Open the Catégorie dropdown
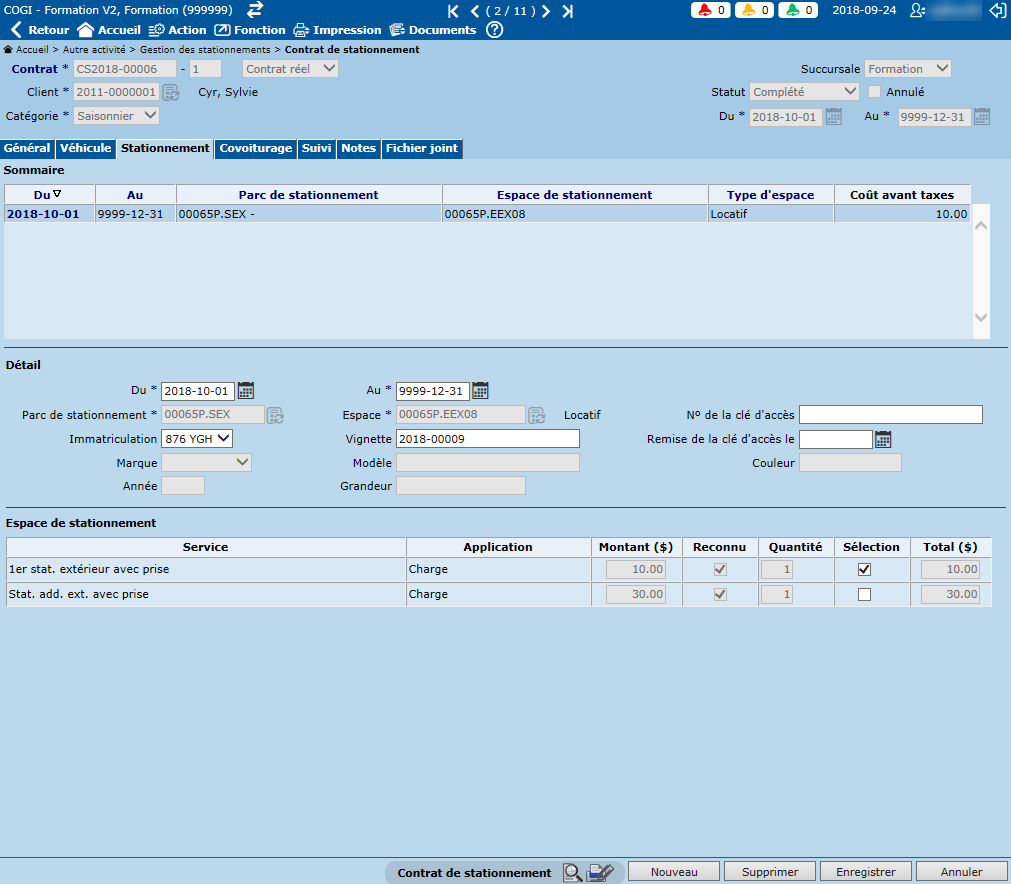Image resolution: width=1011 pixels, height=884 pixels. click(117, 115)
